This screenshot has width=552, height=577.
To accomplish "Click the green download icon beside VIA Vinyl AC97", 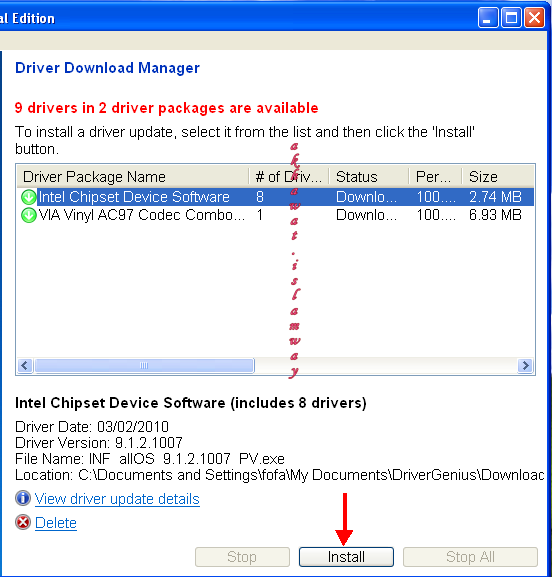I will (28, 215).
